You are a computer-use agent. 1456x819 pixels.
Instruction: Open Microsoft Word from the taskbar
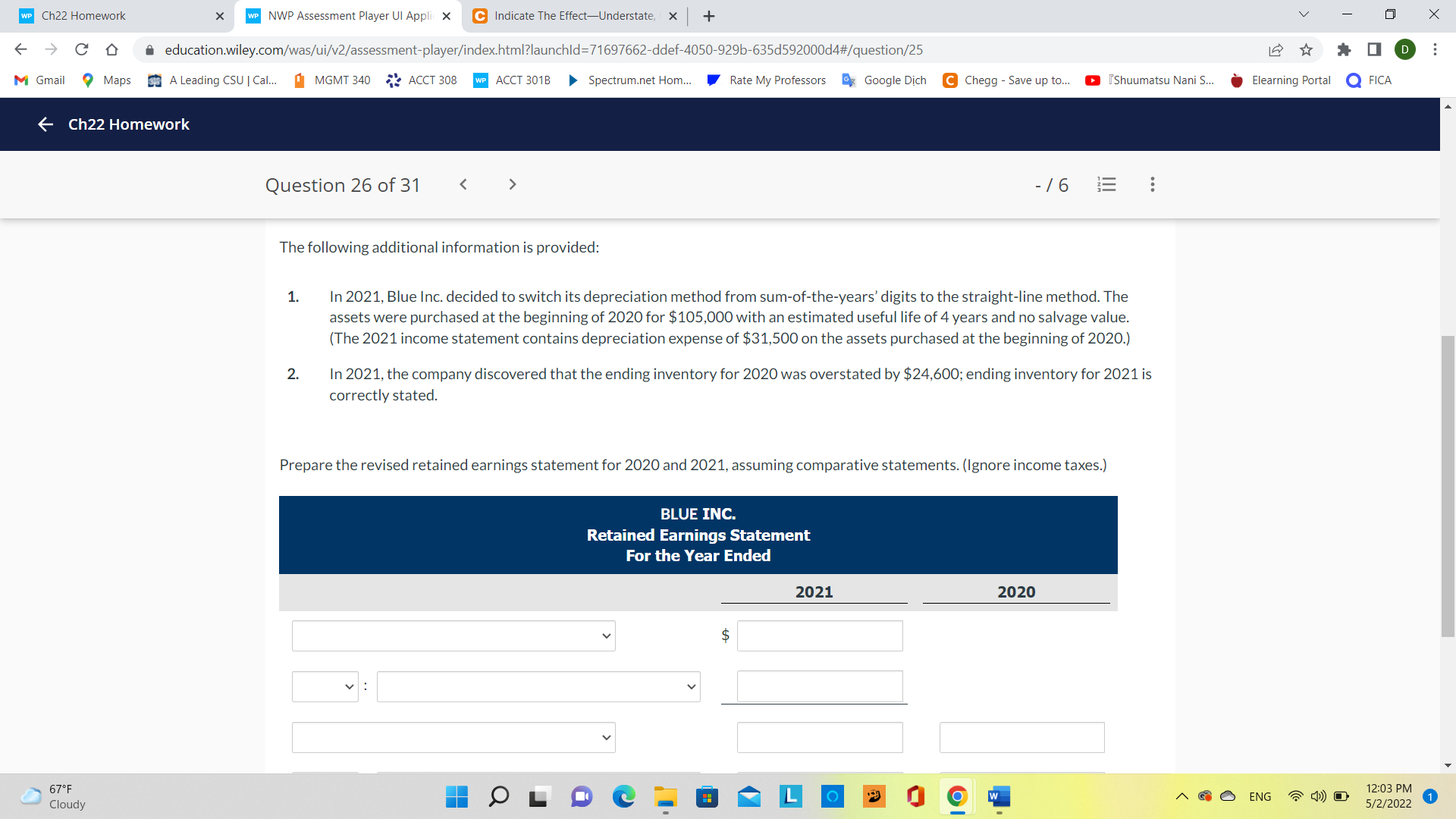998,797
